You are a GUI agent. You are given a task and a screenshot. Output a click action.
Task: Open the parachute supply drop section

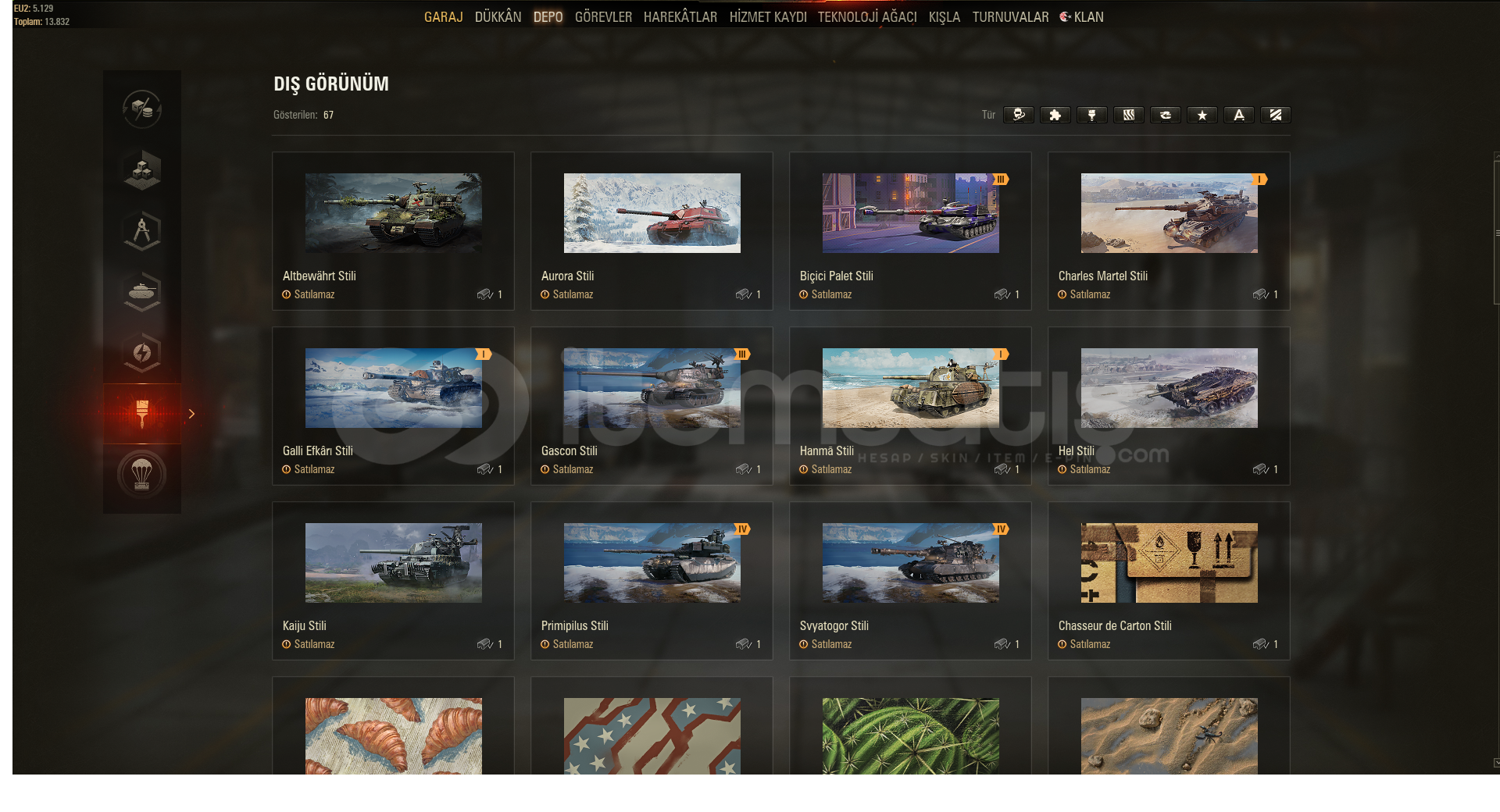[142, 475]
